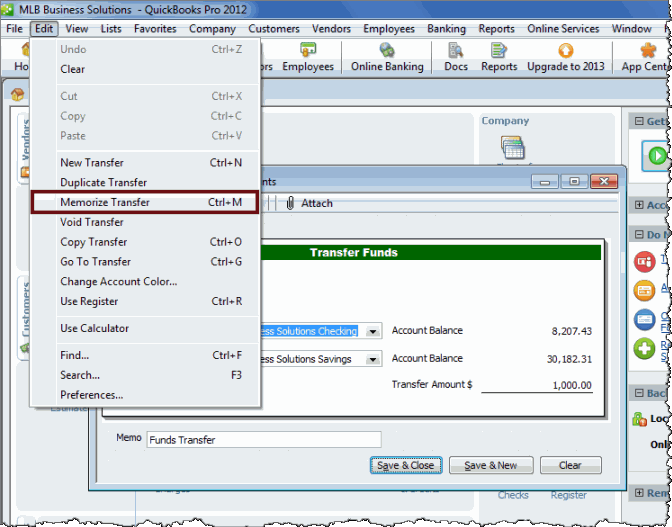Open the Company menu
Viewport: 672px width, 527px height.
pos(212,29)
